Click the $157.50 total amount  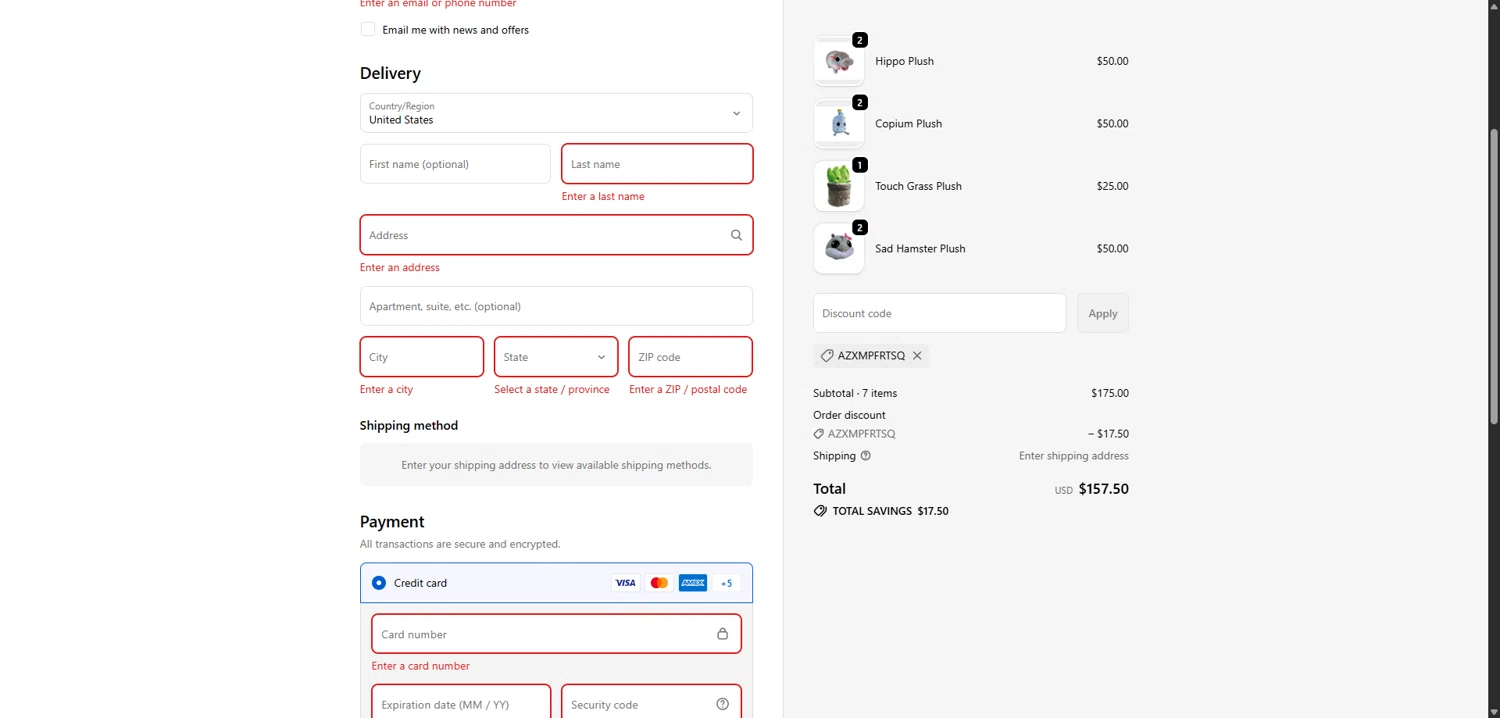1104,489
